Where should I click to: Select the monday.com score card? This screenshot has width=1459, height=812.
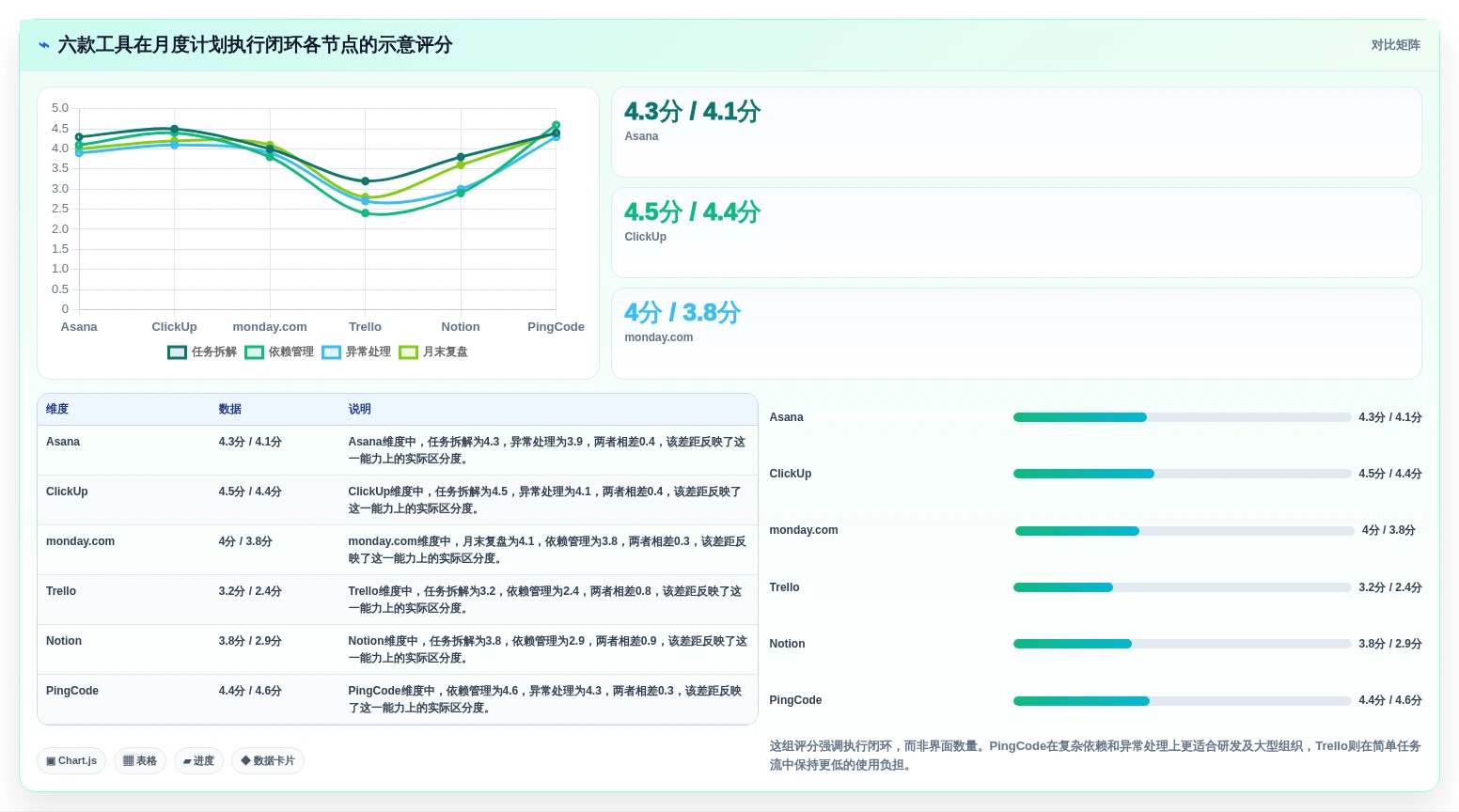pyautogui.click(x=1016, y=334)
